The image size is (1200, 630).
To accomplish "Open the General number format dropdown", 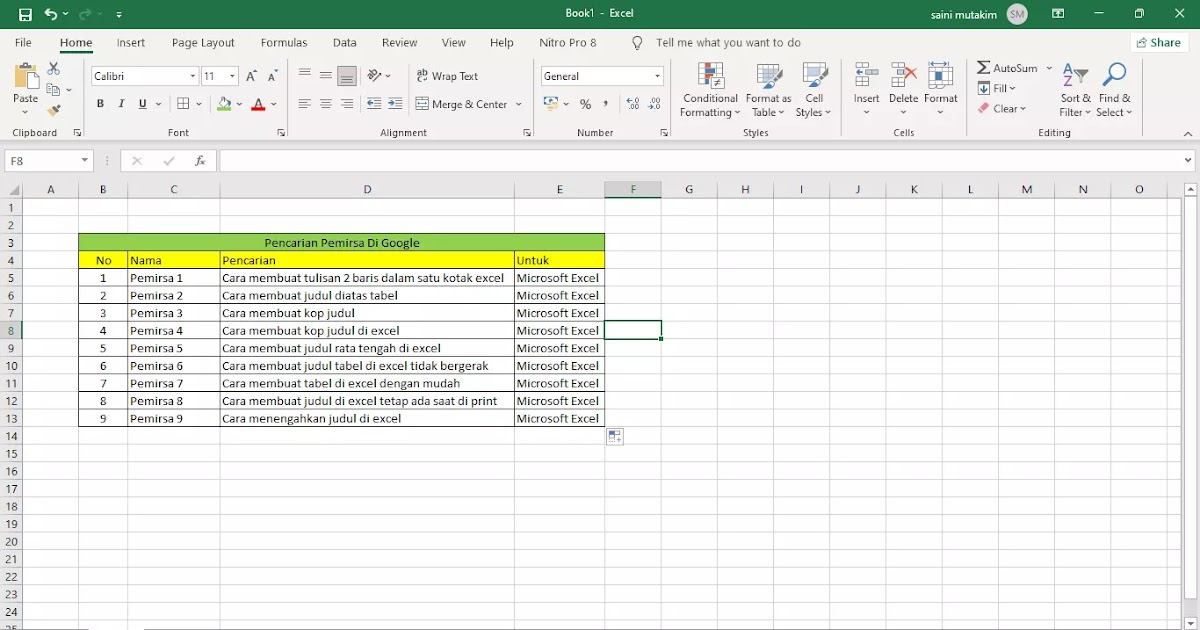I will pos(658,76).
